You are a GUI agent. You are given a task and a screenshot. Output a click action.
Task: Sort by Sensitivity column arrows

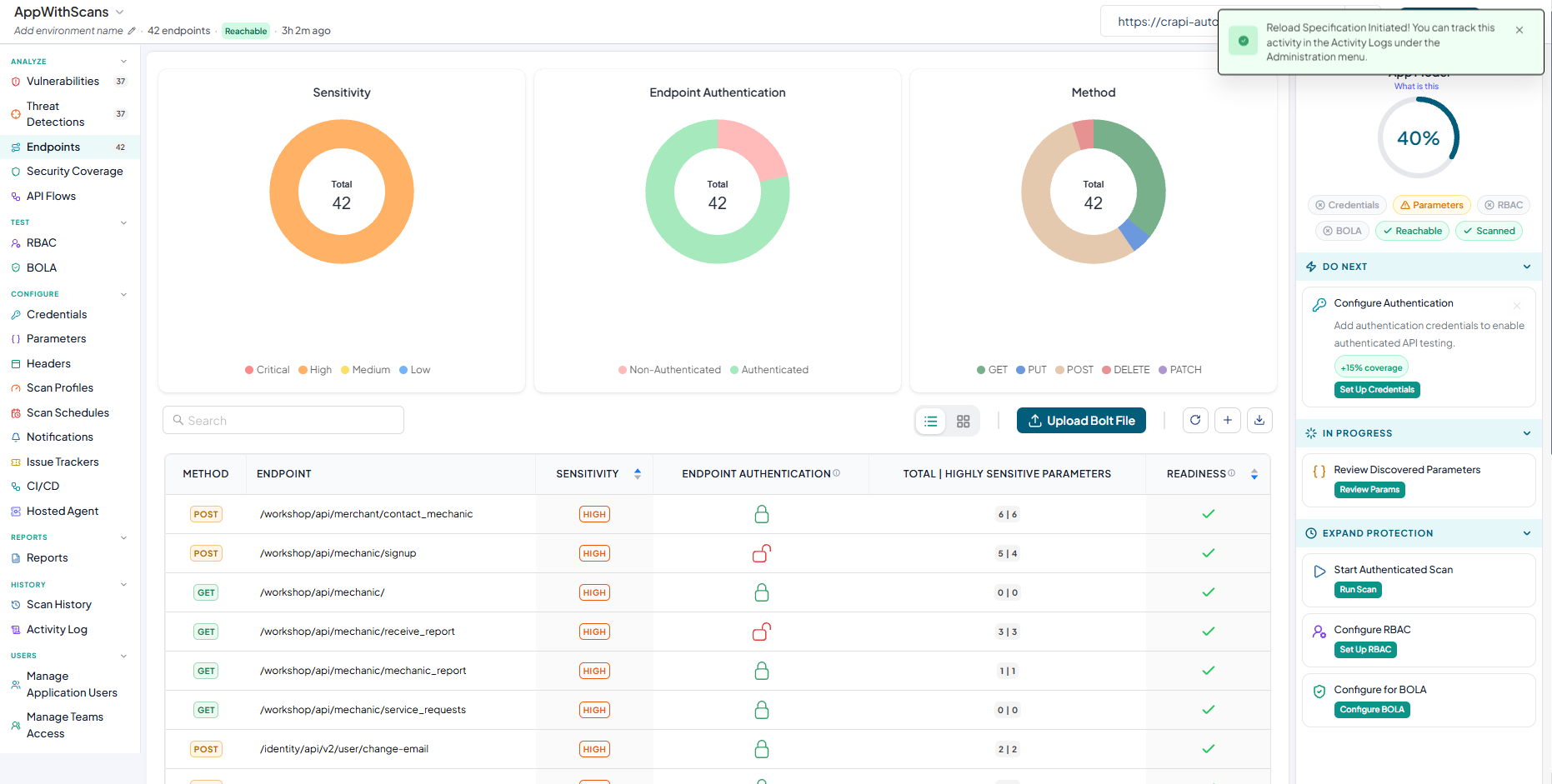[638, 474]
